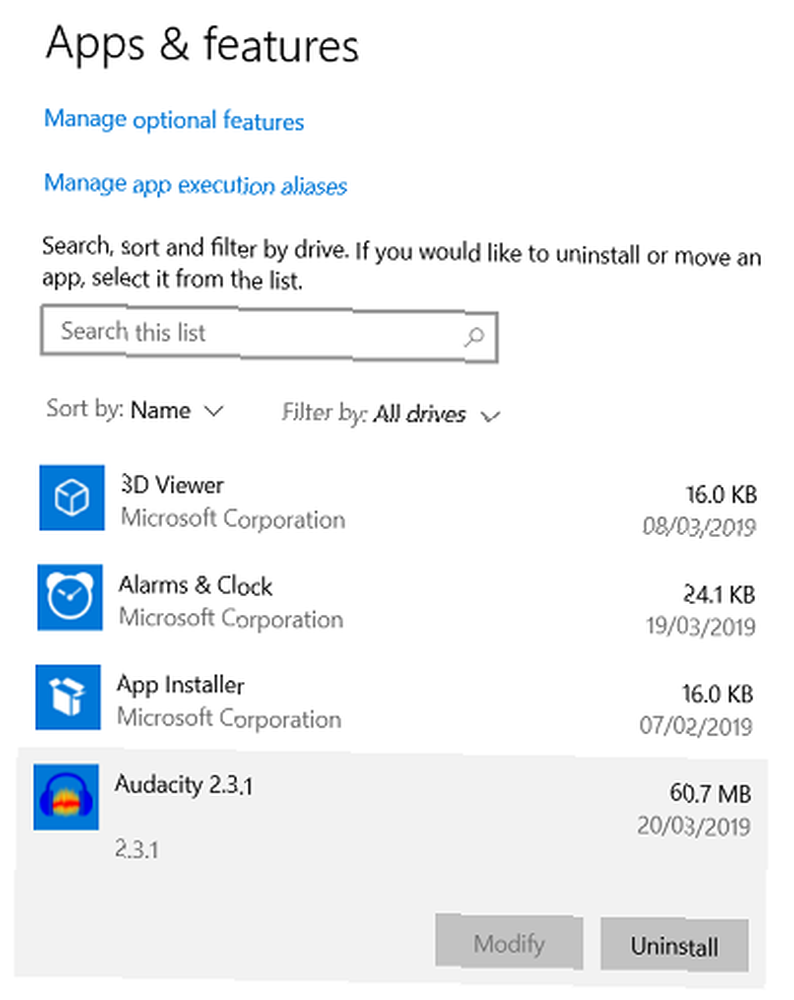Click the App Installer app icon

68,697
